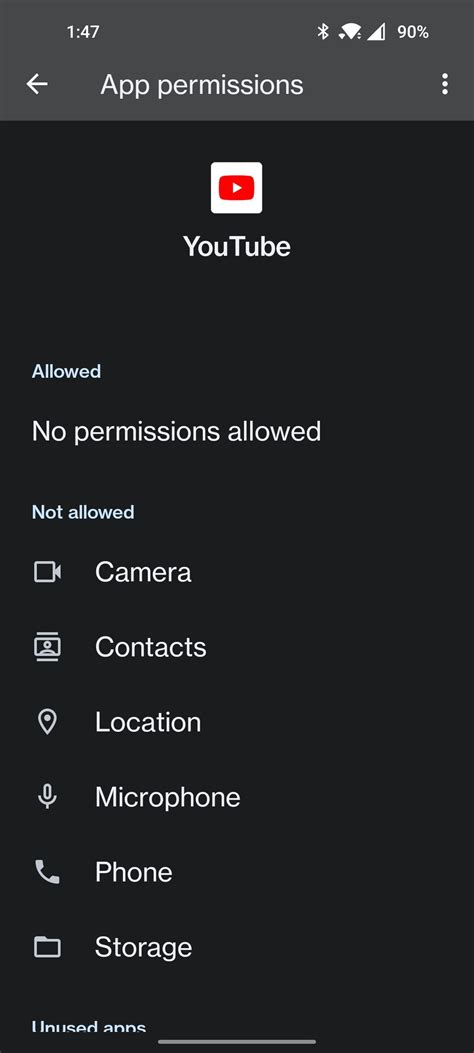The width and height of the screenshot is (474, 1053).
Task: Tap the Unused apps section header
Action: pos(89,1028)
